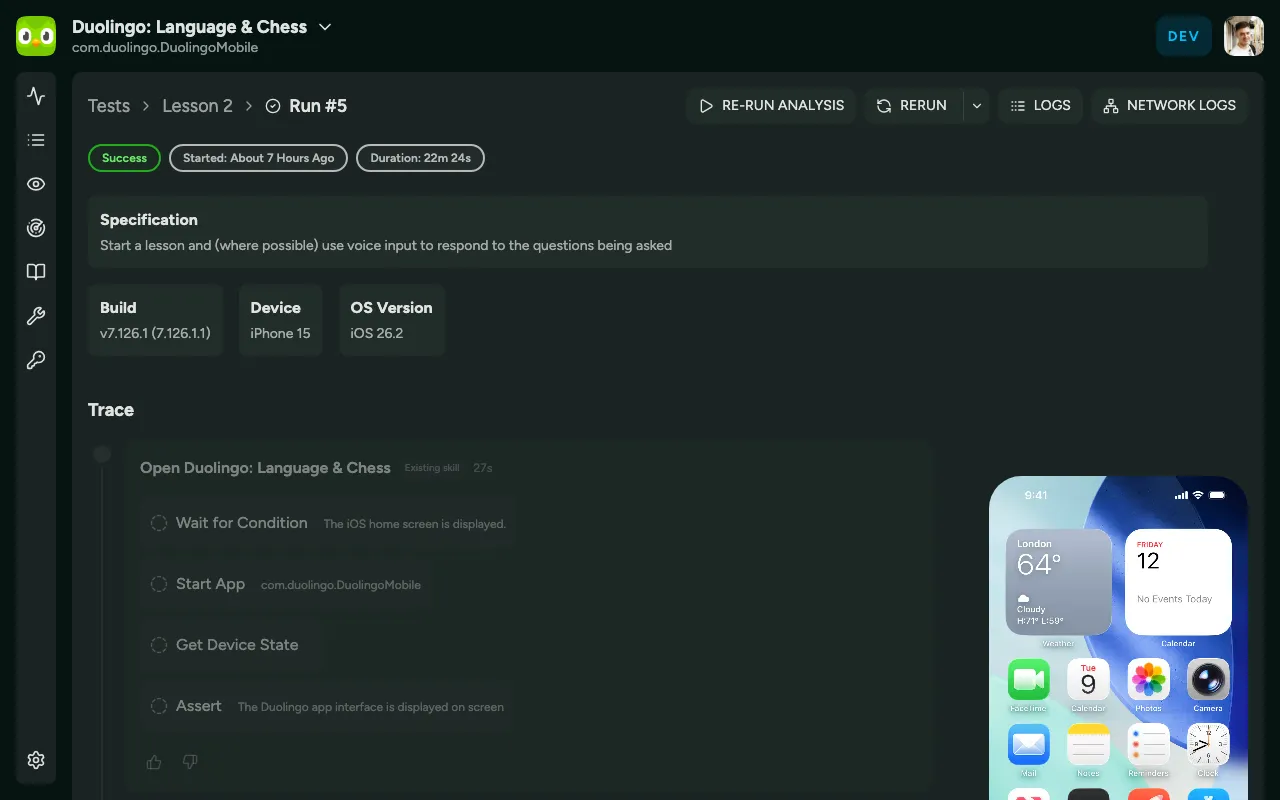Select the Get Device State step
The image size is (1280, 800).
tap(231, 645)
